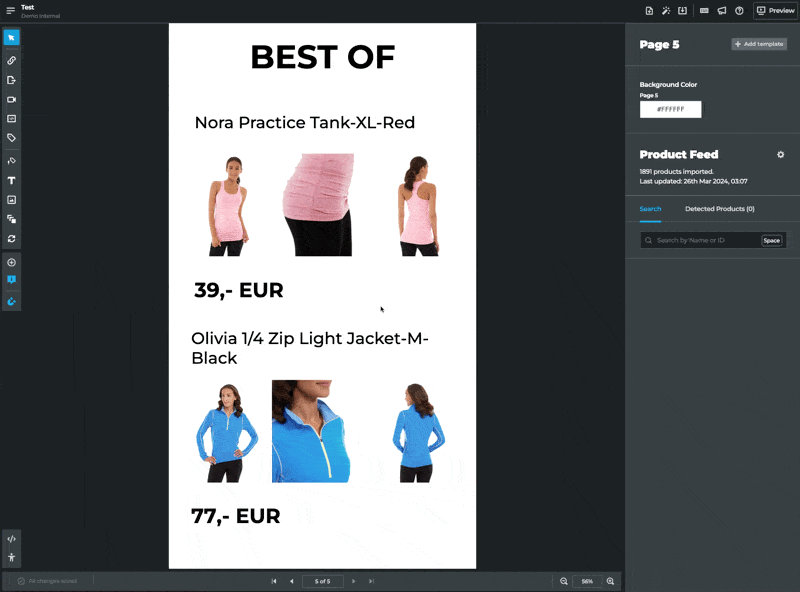Click the Add template button
The height and width of the screenshot is (592, 800).
point(759,44)
